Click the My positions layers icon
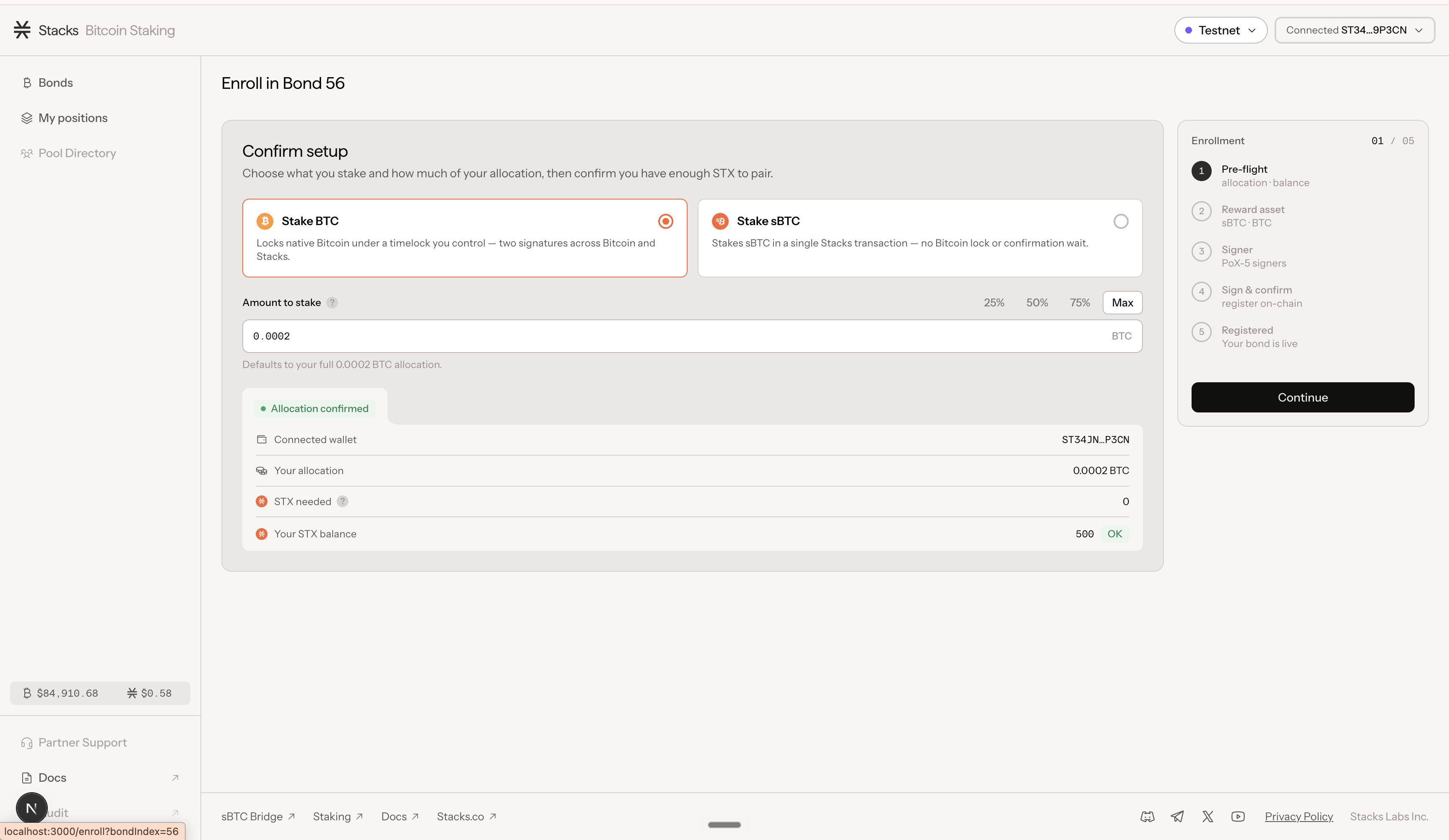 [x=26, y=118]
